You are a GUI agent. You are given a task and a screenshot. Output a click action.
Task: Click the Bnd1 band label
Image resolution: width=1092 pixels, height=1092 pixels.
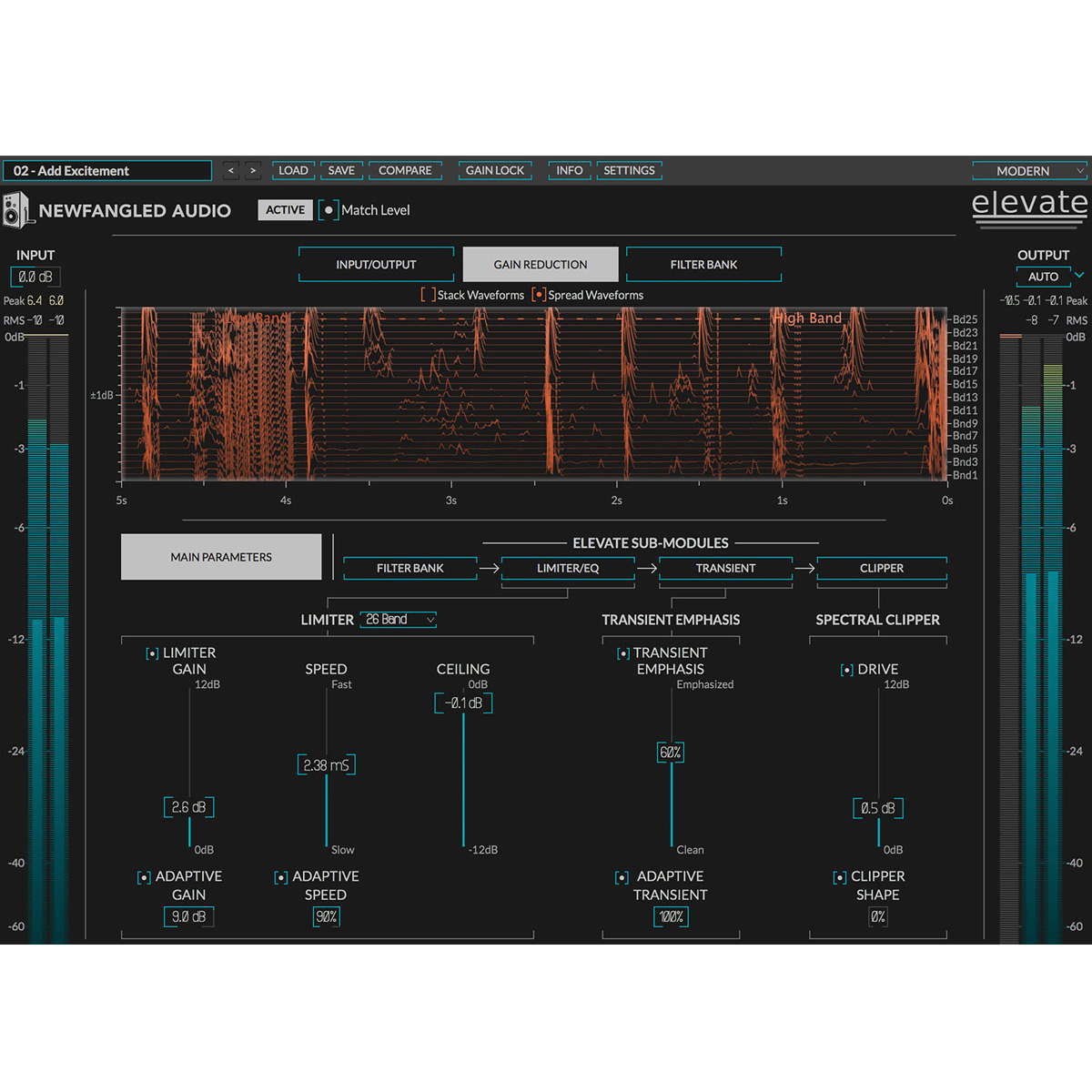pyautogui.click(x=965, y=475)
